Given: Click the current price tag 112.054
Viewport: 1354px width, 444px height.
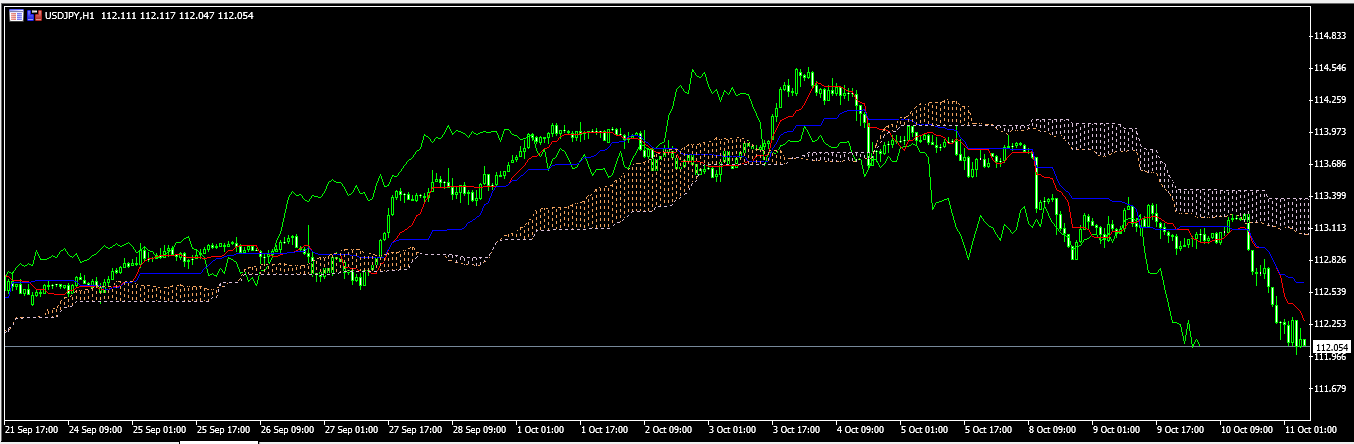Looking at the screenshot, I should pyautogui.click(x=1332, y=347).
